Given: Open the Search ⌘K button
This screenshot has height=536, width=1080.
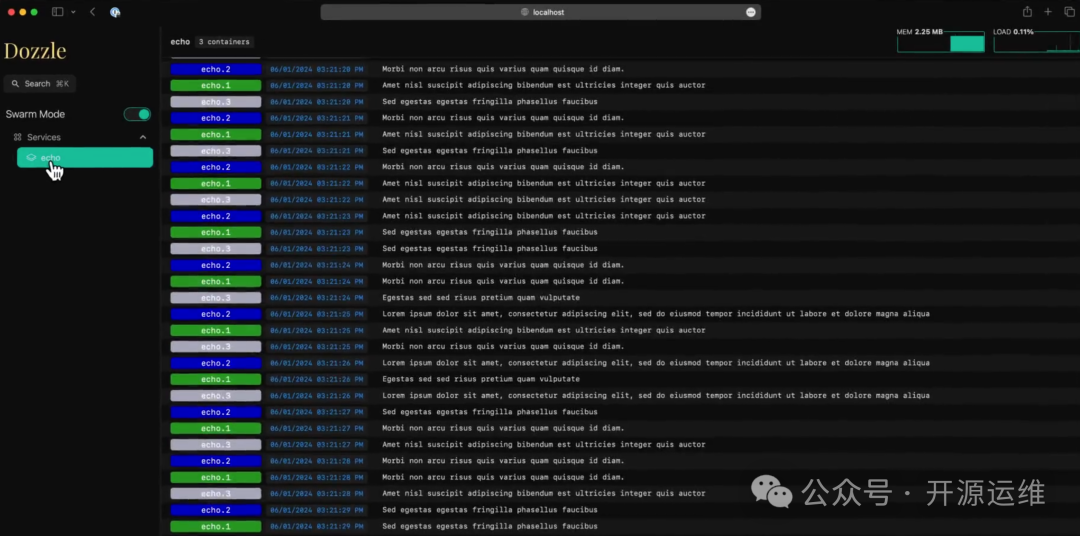Looking at the screenshot, I should [39, 83].
